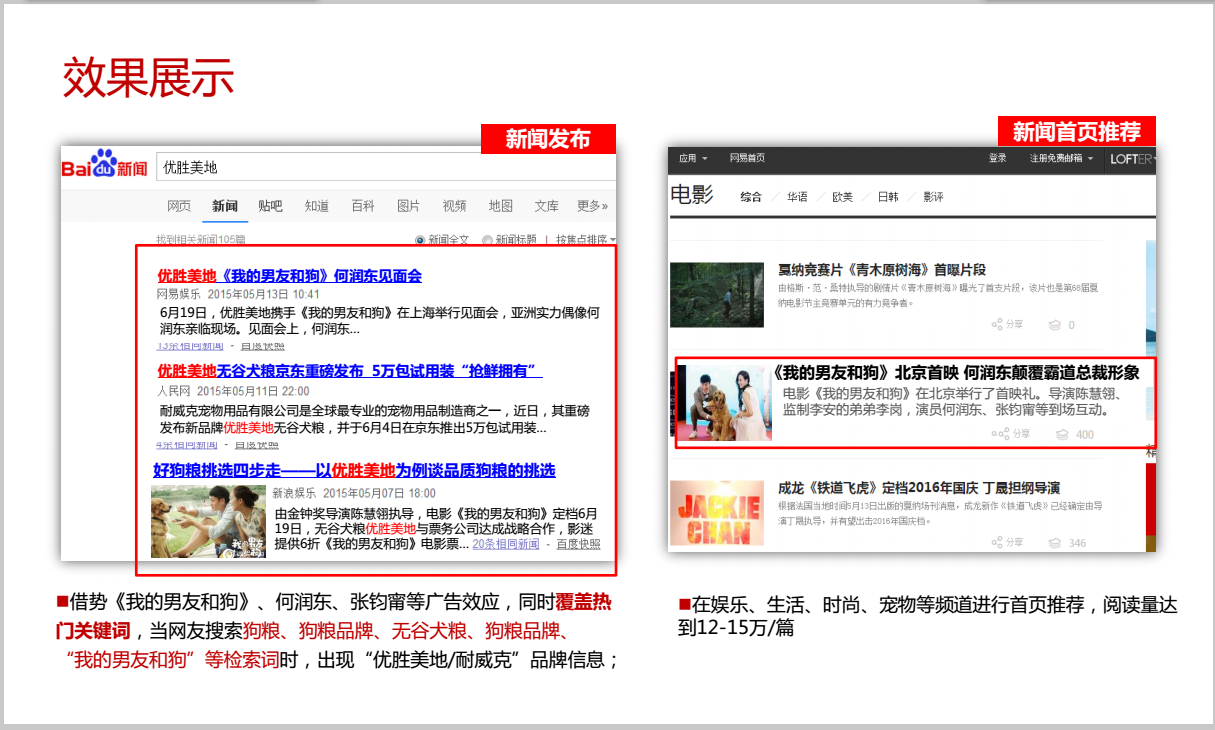The width and height of the screenshot is (1215, 730).
Task: Click the Baidu search input field
Action: pos(380,167)
